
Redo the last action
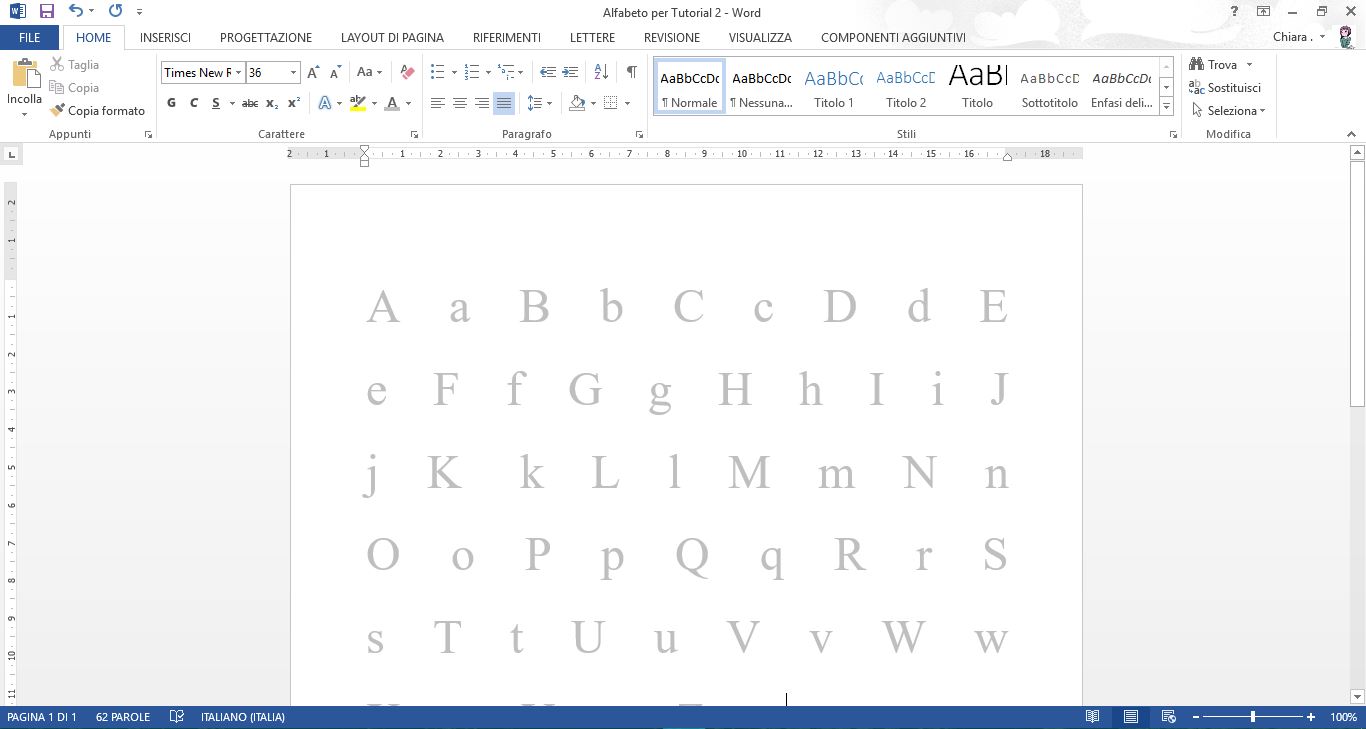[x=115, y=12]
